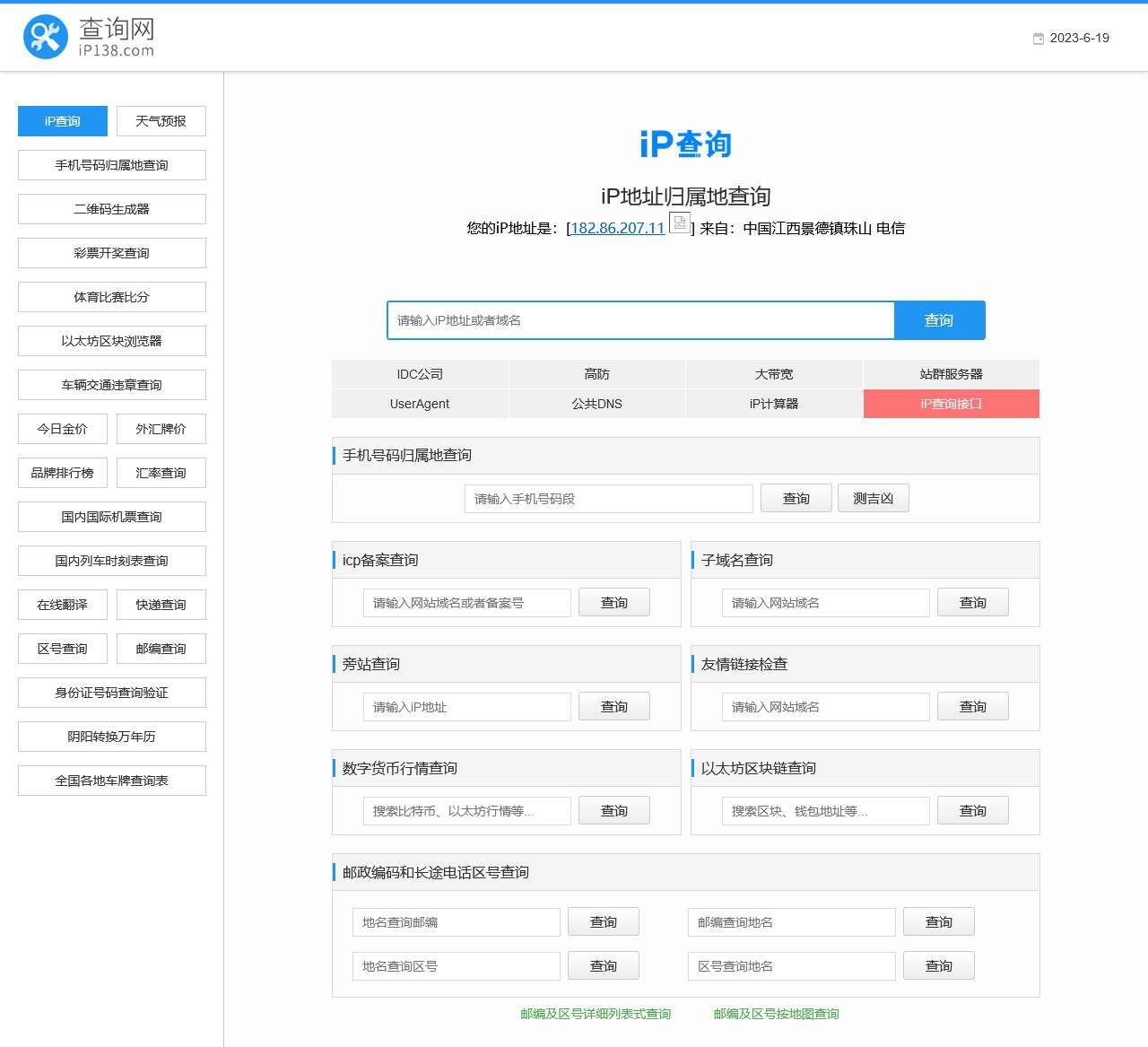Open the 站群服务器 link
This screenshot has width=1148, height=1047.
click(952, 374)
